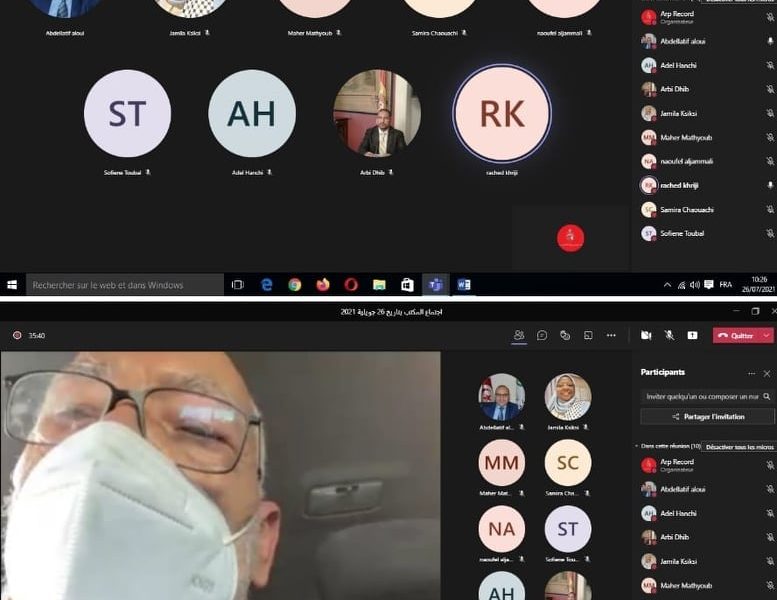This screenshot has width=777, height=600.
Task: Click the large RK avatar of rached khriji
Action: (x=502, y=113)
